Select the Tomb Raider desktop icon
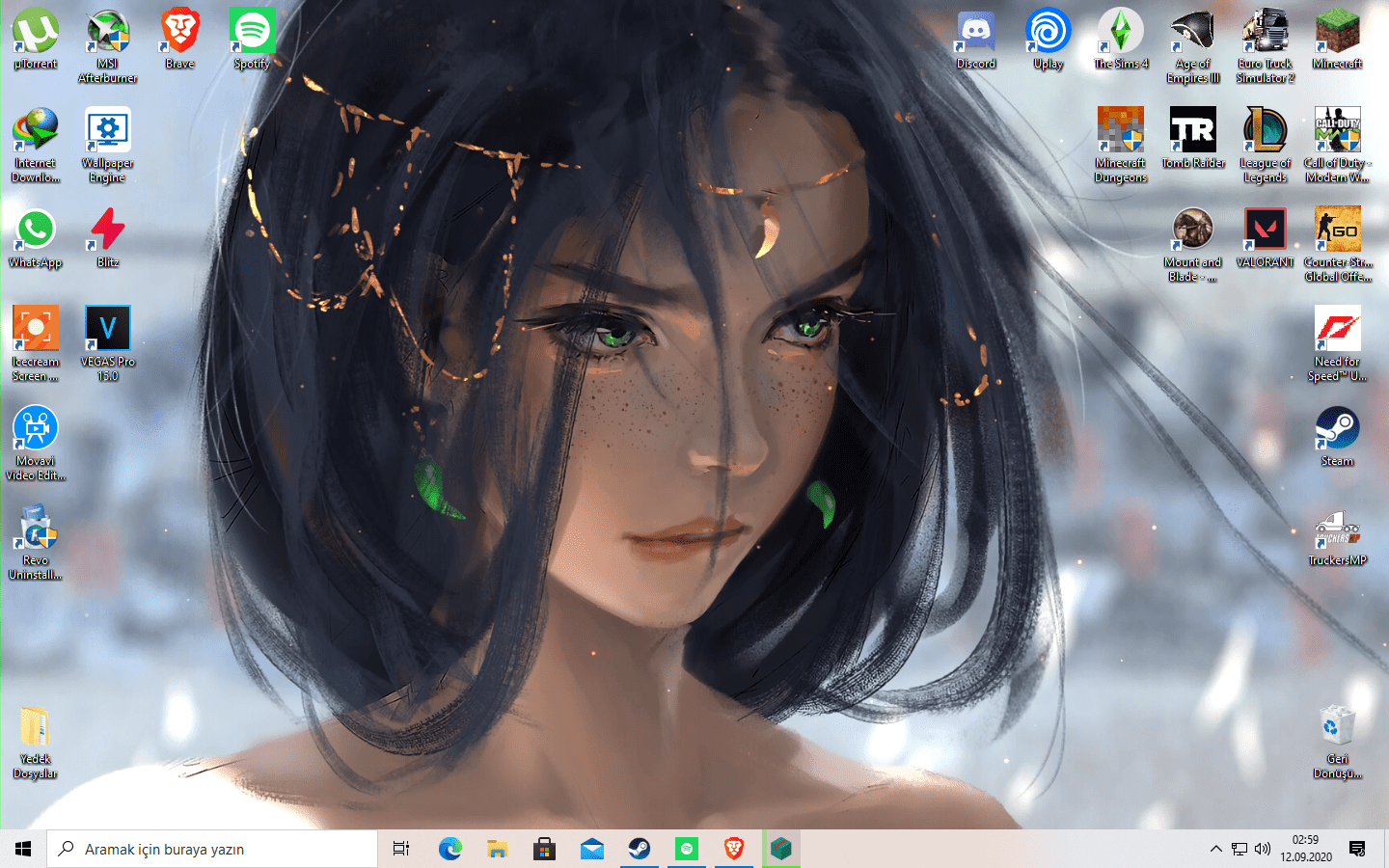The height and width of the screenshot is (868, 1389). click(x=1193, y=138)
